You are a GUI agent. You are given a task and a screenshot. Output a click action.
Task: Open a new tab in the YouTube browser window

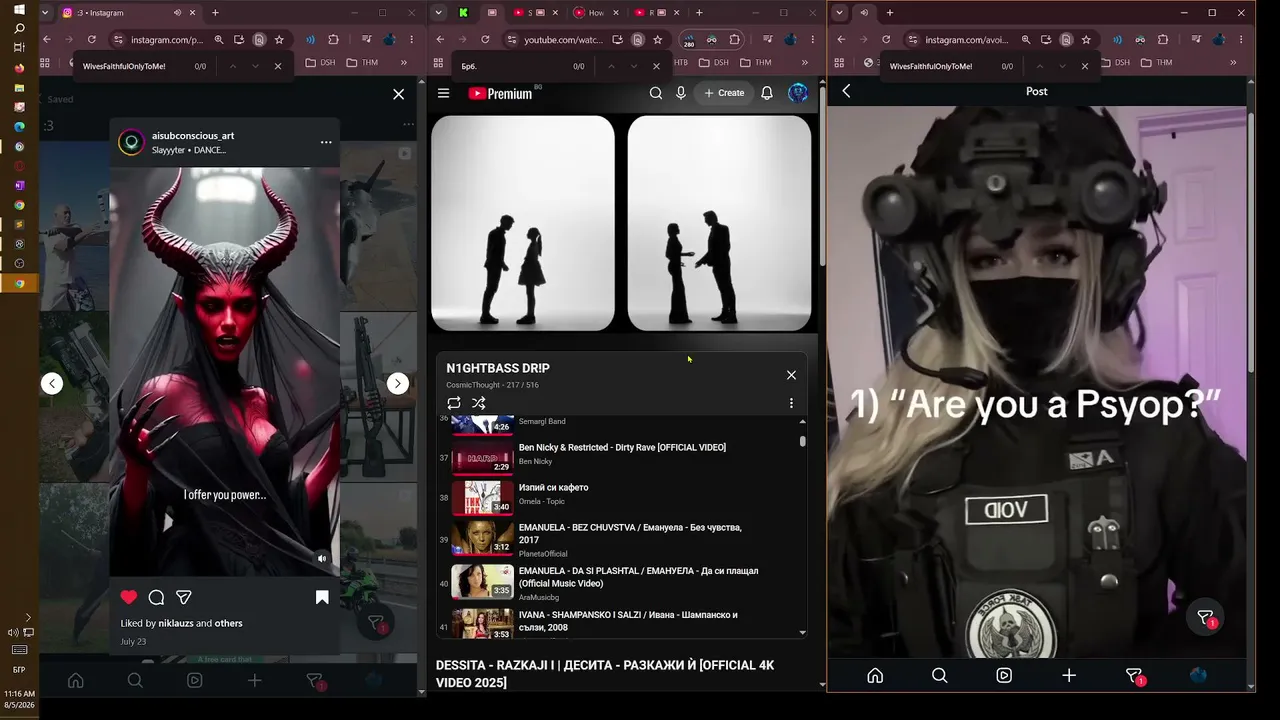click(x=699, y=13)
